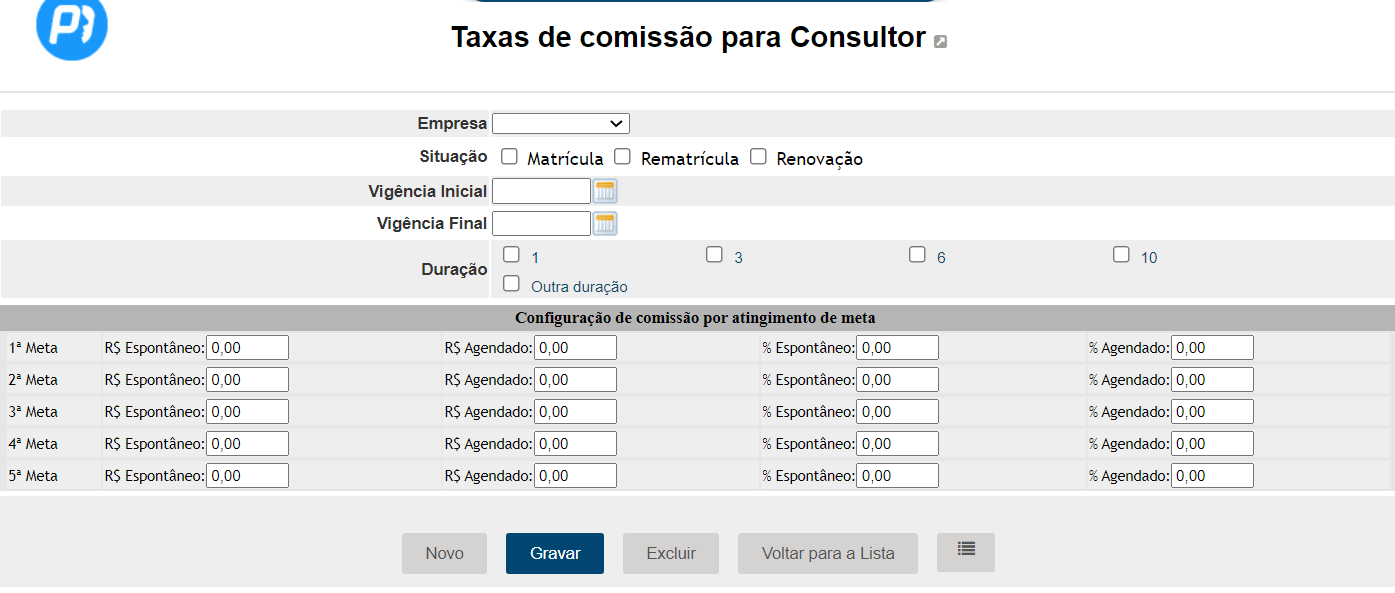
Task: Check the Matrícula checkbox
Action: [510, 157]
